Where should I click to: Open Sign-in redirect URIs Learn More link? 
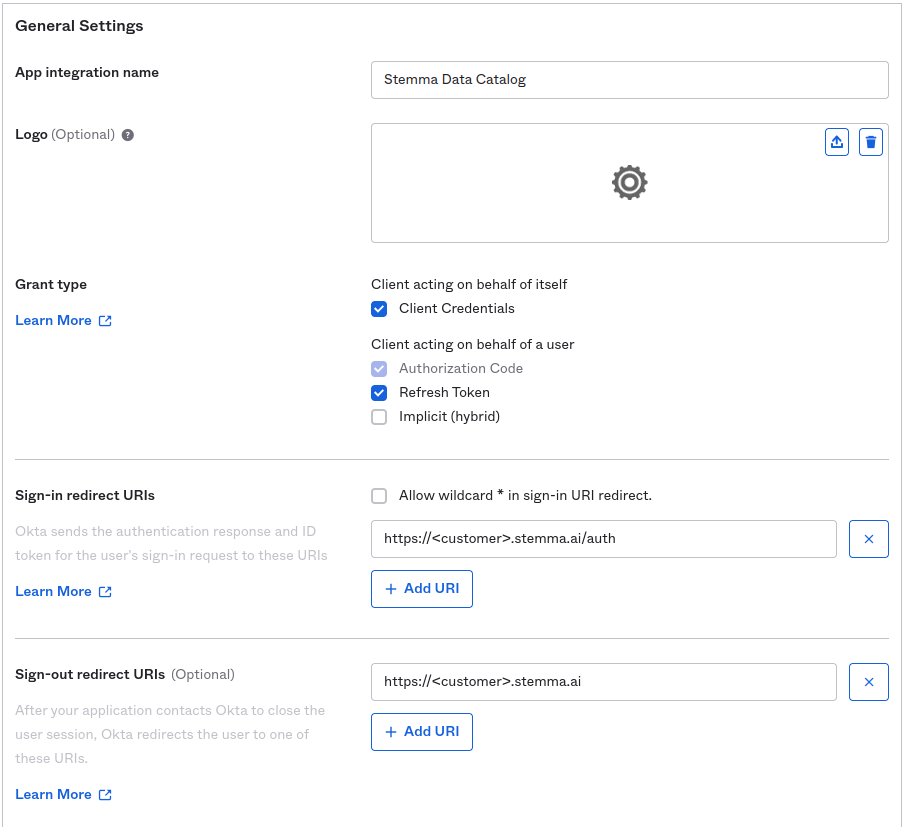[54, 592]
